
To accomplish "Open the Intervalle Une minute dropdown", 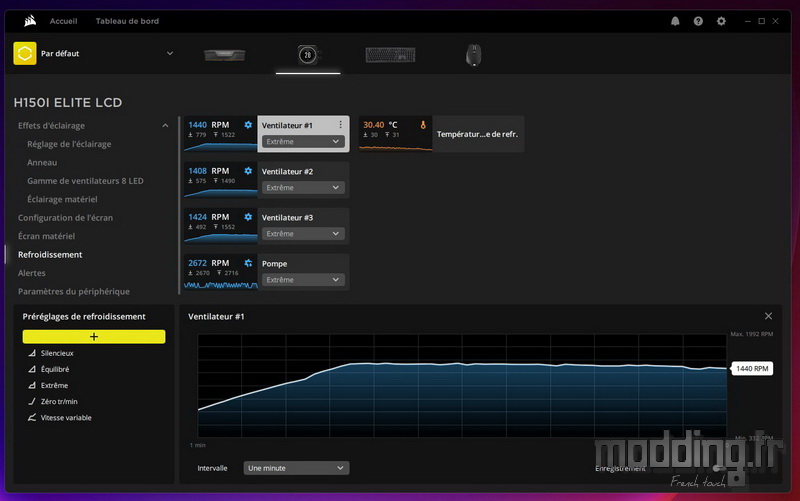I will 296,468.
